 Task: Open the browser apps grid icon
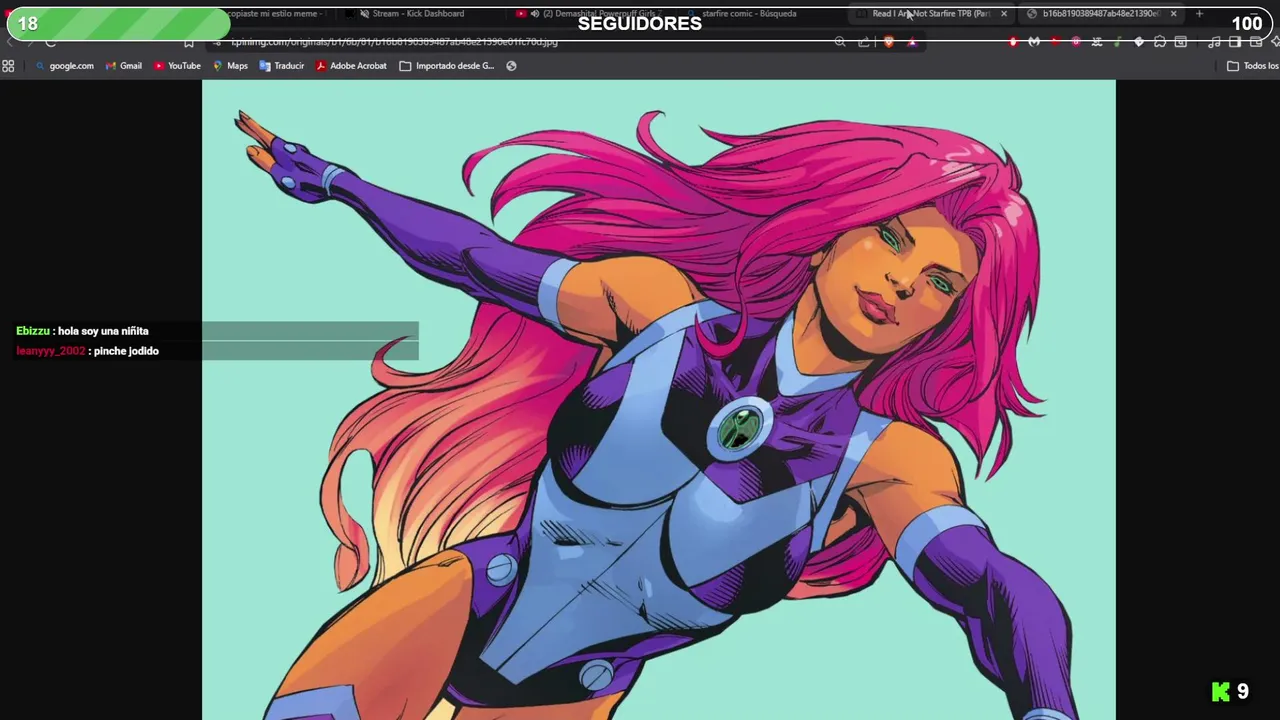click(8, 66)
